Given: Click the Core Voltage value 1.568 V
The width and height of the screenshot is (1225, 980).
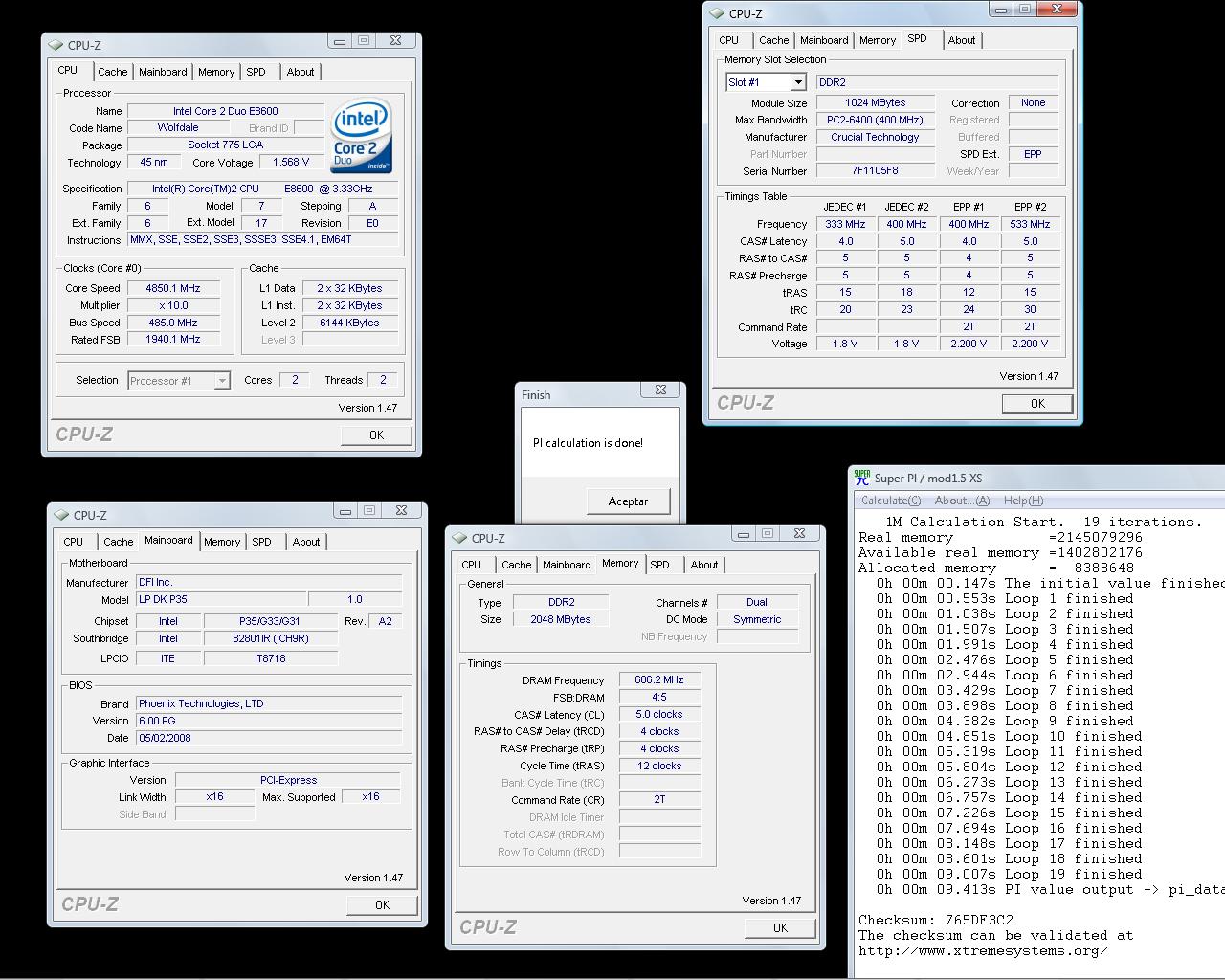Looking at the screenshot, I should (291, 162).
